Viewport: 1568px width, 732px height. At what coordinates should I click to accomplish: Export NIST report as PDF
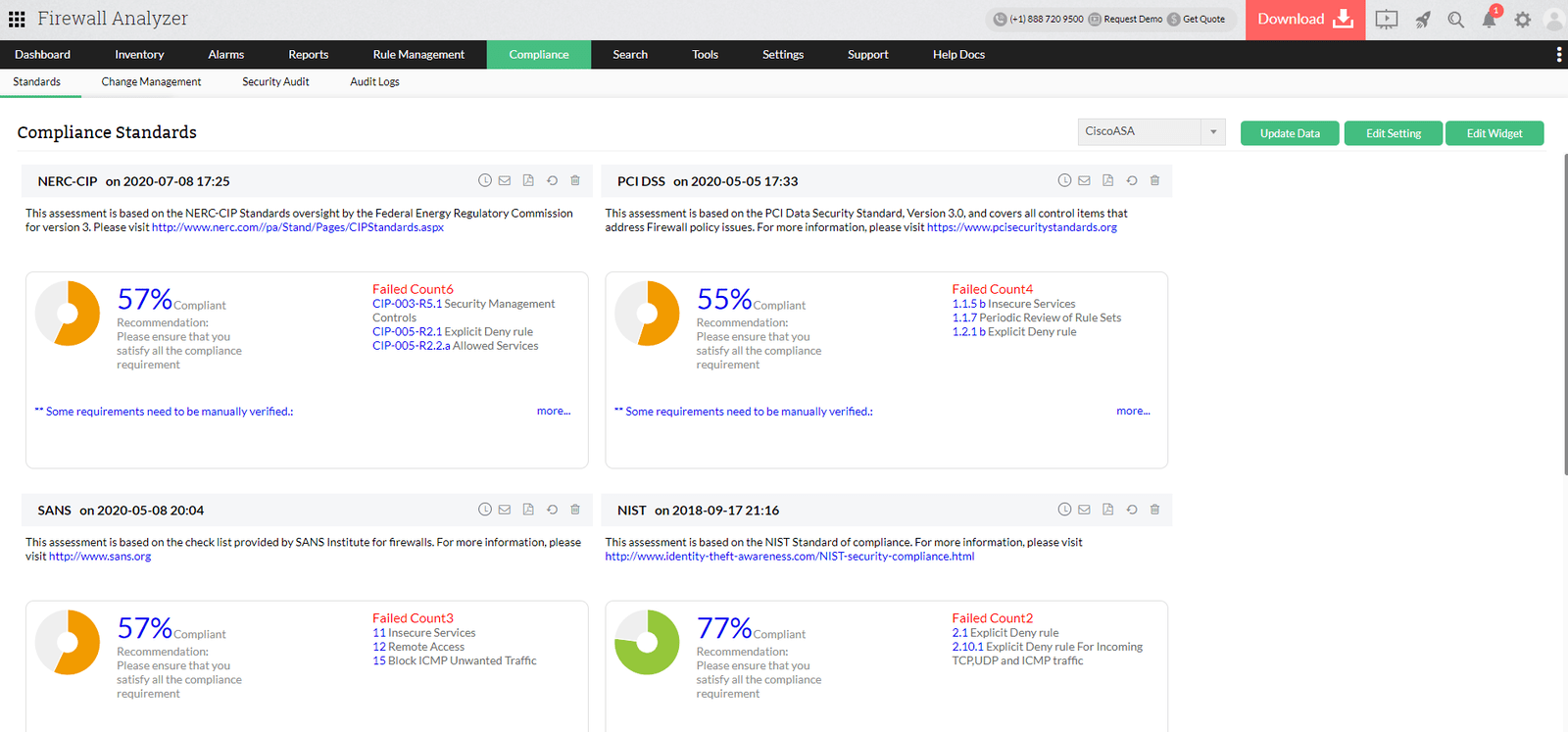click(1108, 510)
